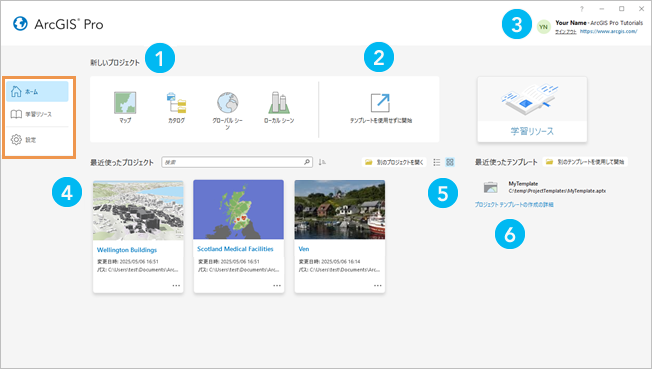Open the Wellington Buildings project thumbnail

(x=138, y=211)
